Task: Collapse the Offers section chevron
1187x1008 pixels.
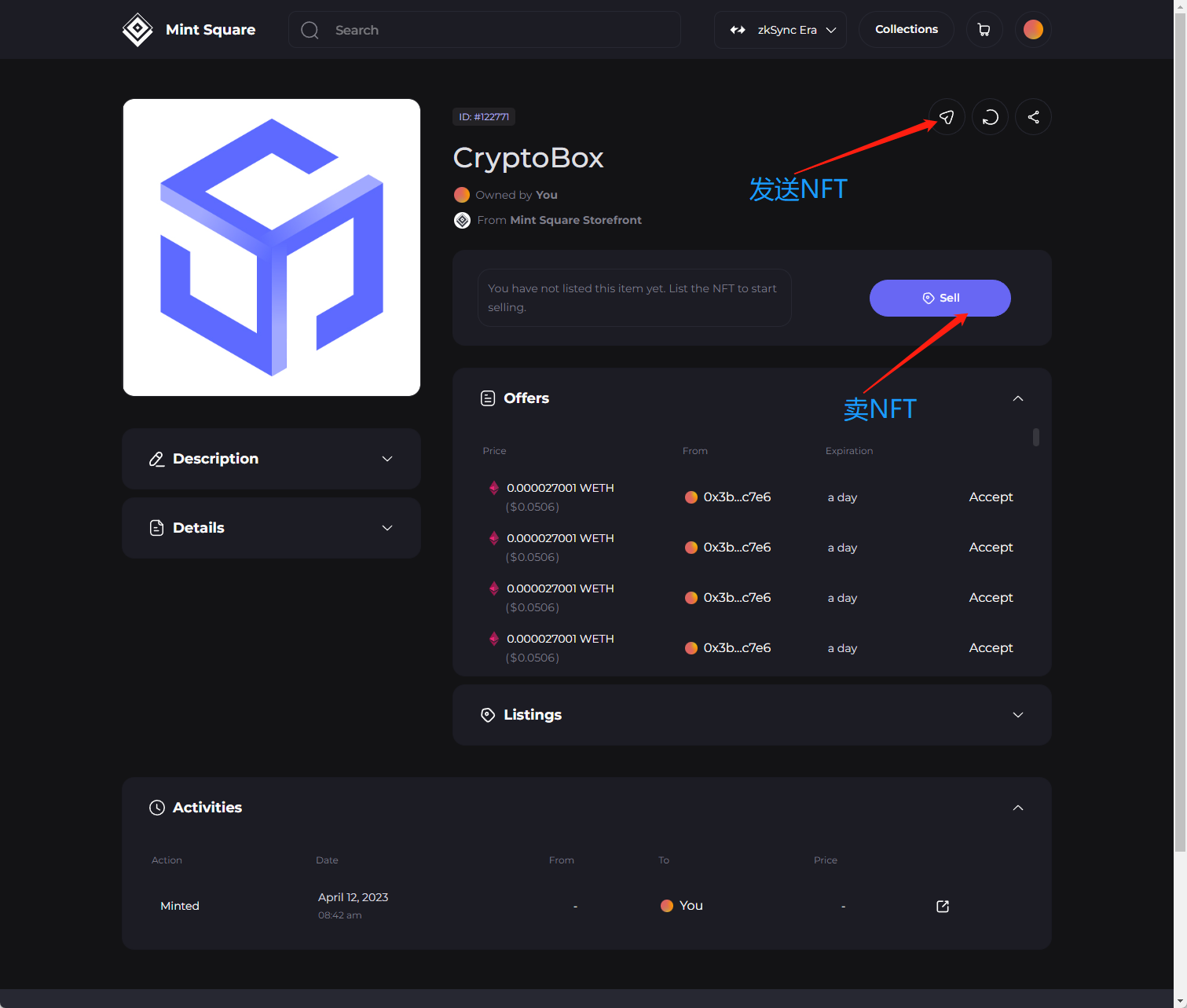Action: [1018, 398]
